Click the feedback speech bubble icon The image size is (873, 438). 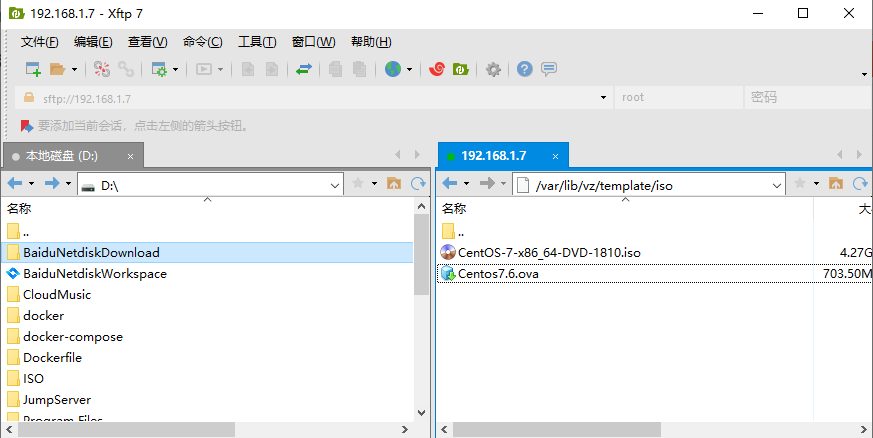point(549,69)
